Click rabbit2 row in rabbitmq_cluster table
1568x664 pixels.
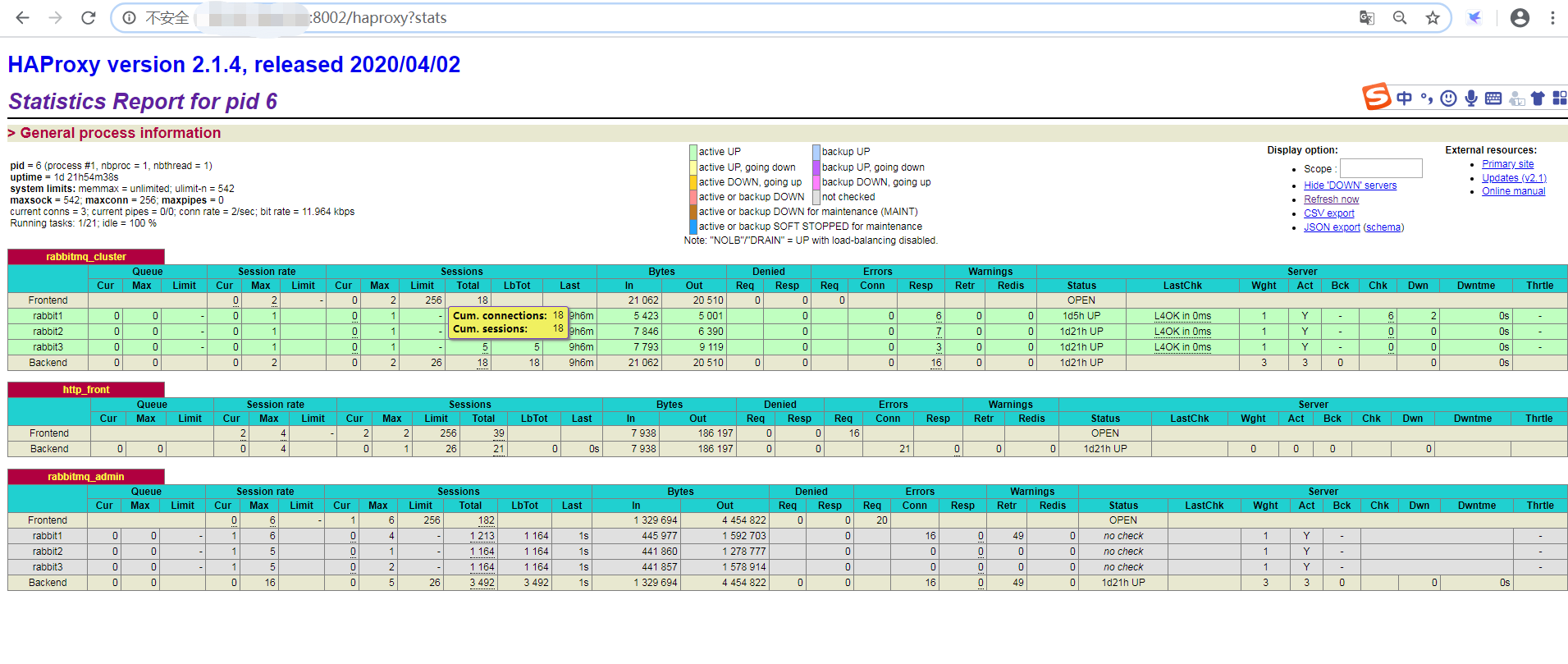pos(787,332)
